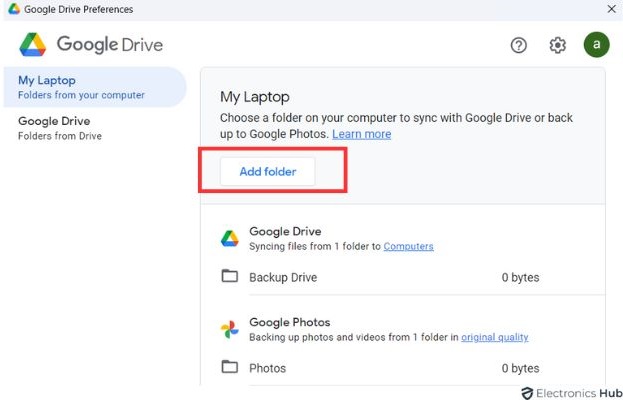
Task: Select the My Laptop sidebar tab
Action: [x=95, y=87]
